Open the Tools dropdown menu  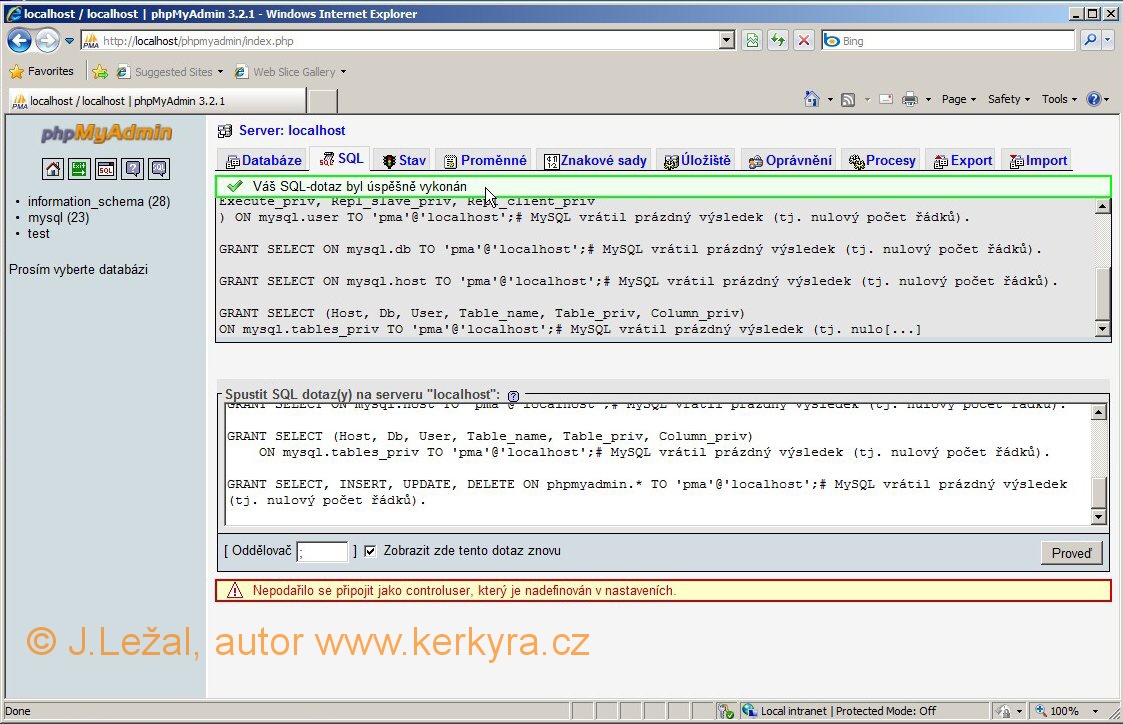coord(1059,99)
